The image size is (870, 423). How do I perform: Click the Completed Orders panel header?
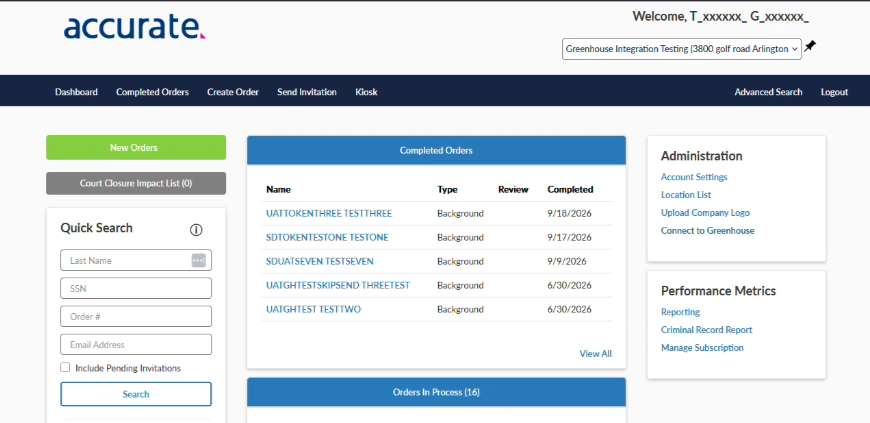tap(436, 150)
